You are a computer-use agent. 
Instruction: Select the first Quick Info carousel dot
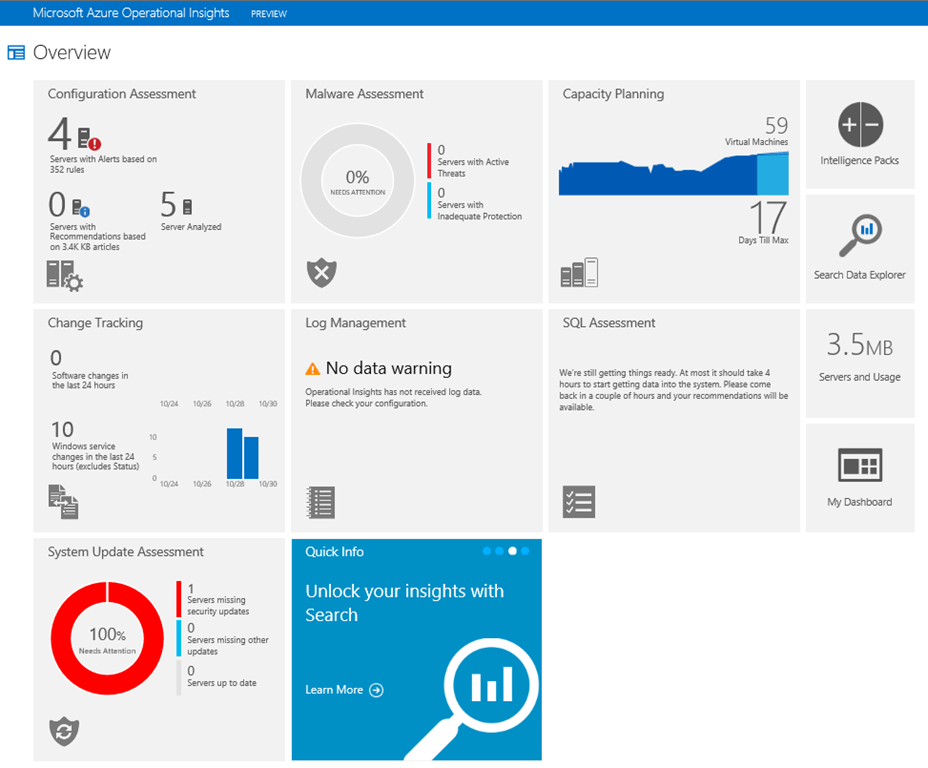click(x=486, y=551)
